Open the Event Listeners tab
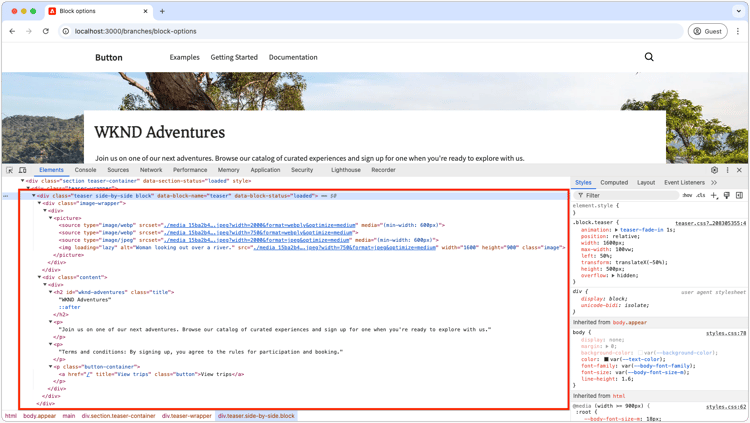This screenshot has height=423, width=750. 684,183
